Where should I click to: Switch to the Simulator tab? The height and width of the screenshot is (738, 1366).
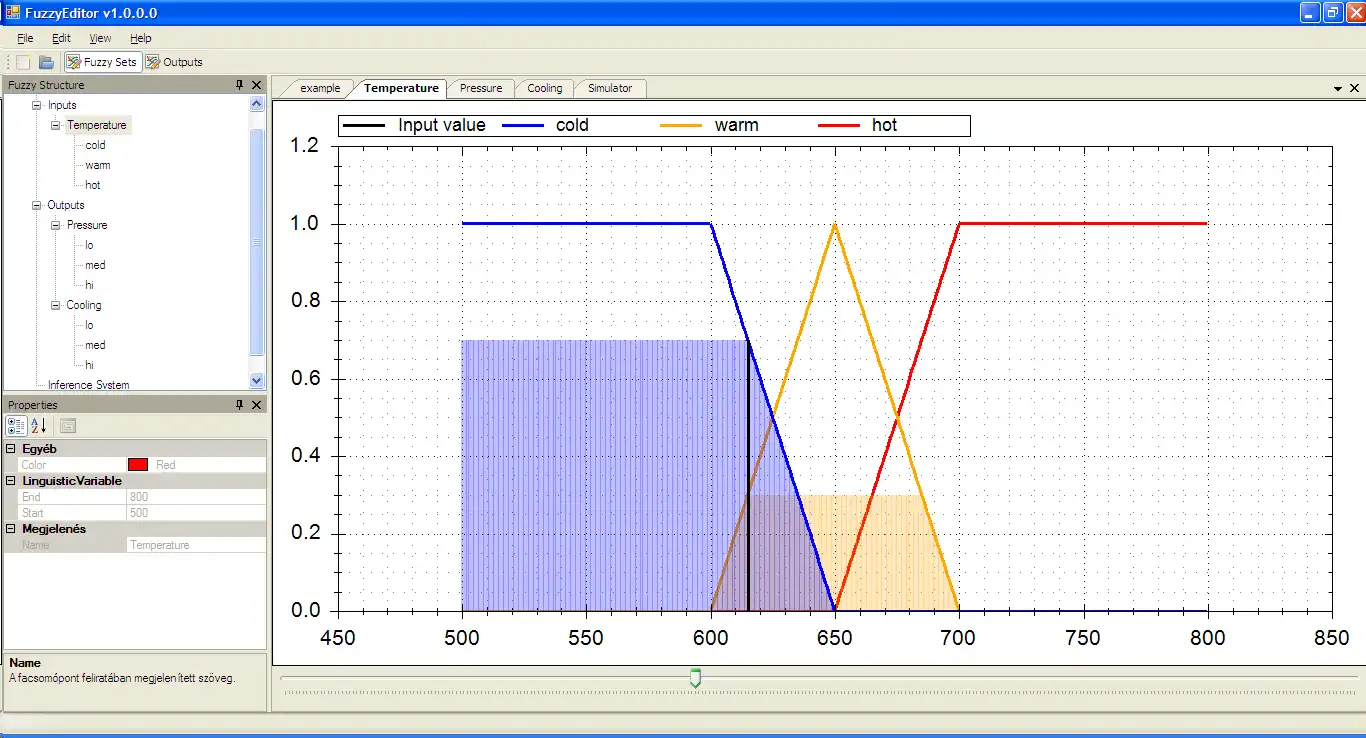610,88
